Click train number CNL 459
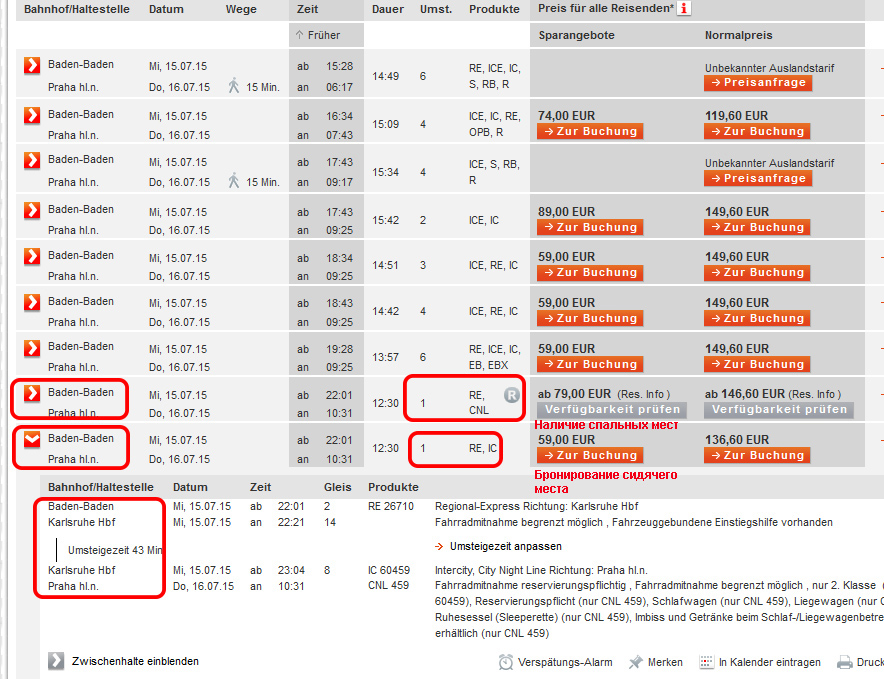 [388, 585]
